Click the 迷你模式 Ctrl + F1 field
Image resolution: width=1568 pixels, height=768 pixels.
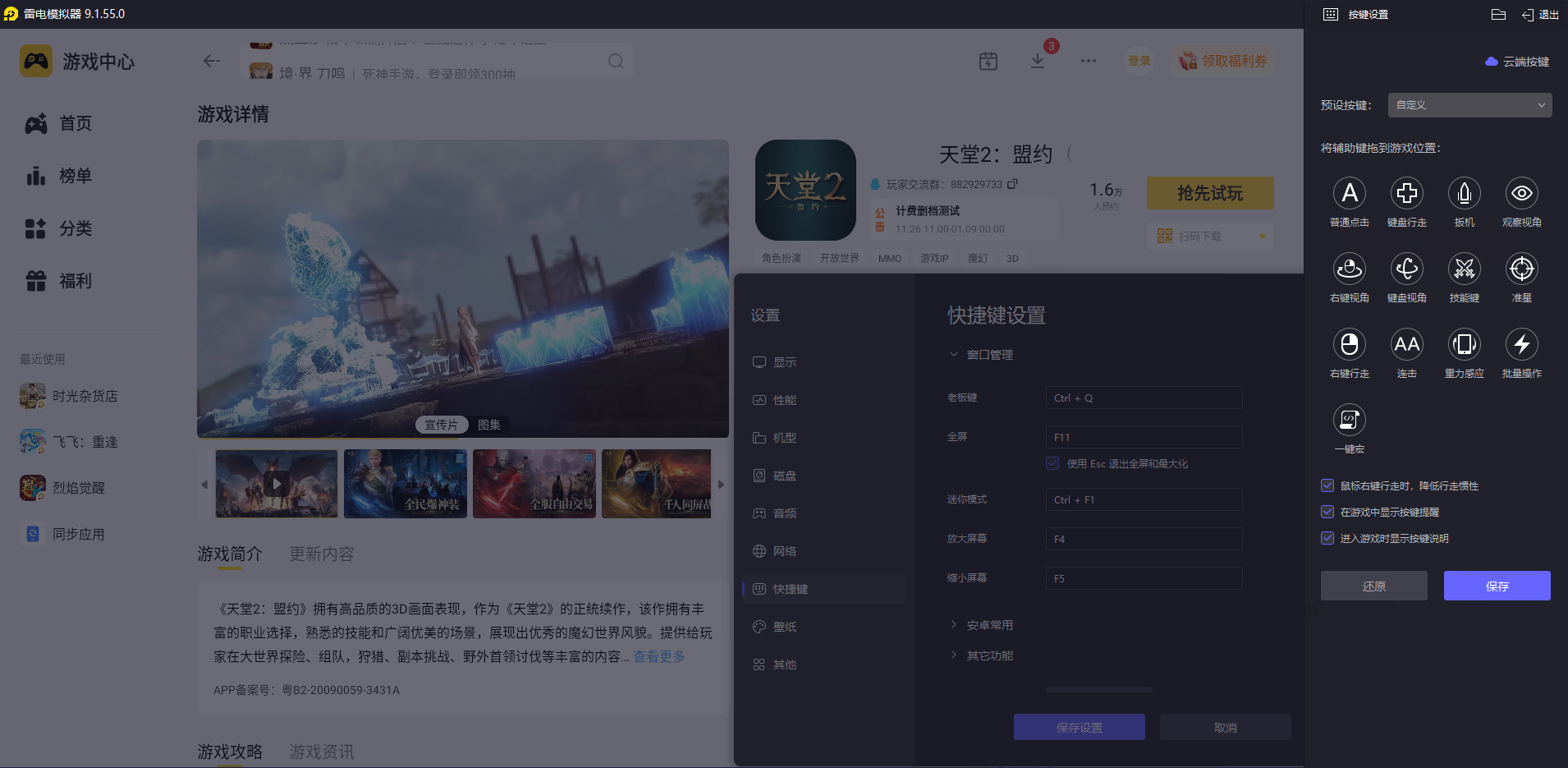(x=1144, y=499)
